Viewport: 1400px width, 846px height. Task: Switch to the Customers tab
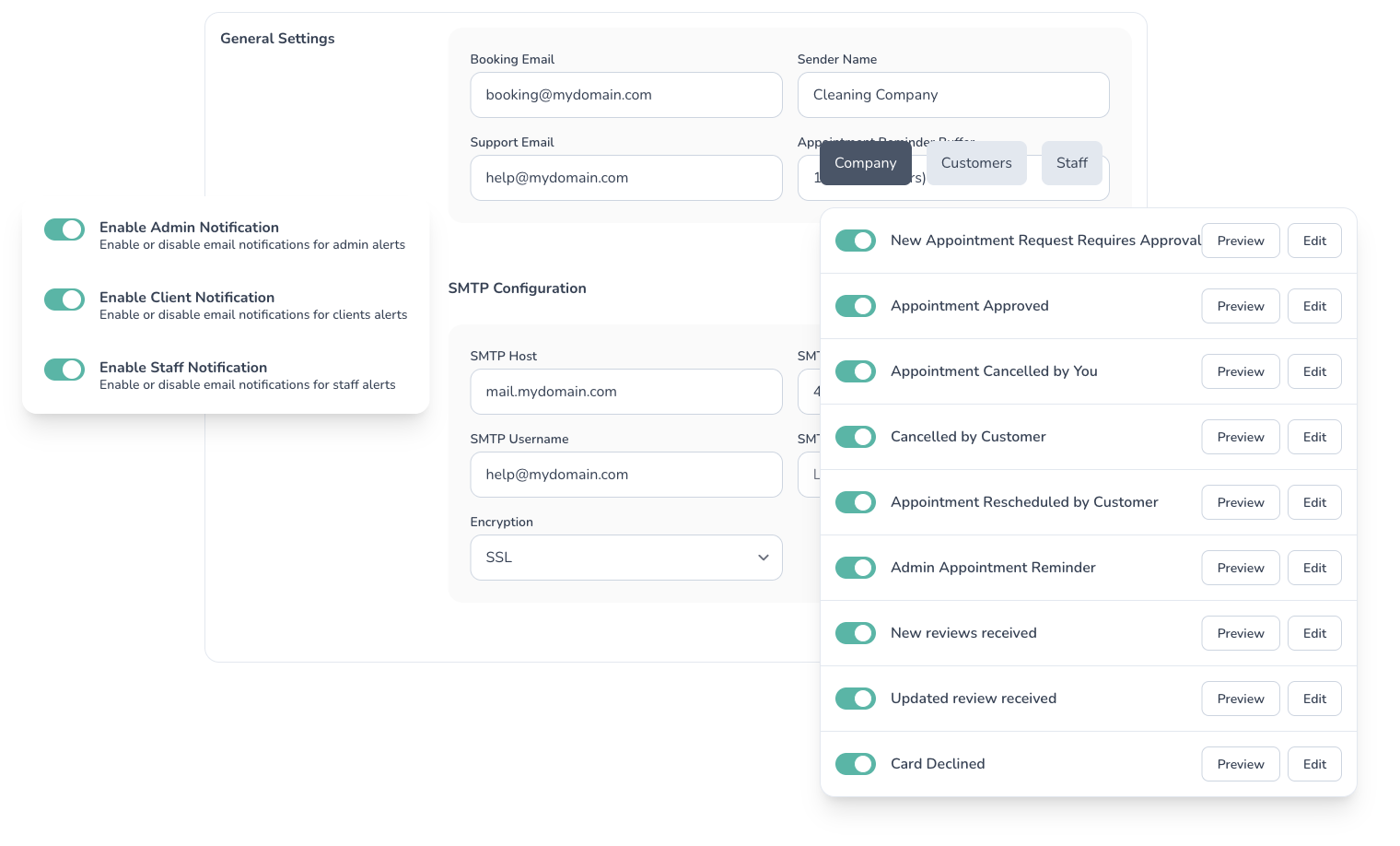[976, 163]
